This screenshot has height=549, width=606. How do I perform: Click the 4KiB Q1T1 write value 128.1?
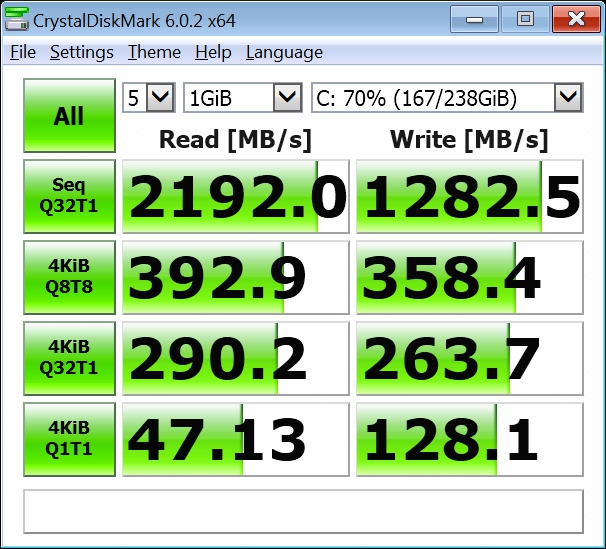click(470, 440)
